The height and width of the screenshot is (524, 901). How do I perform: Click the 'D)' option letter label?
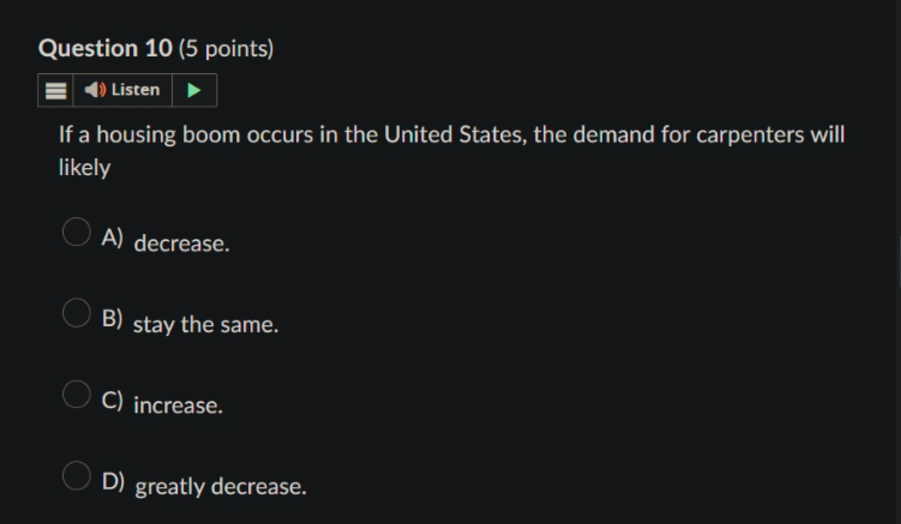113,481
